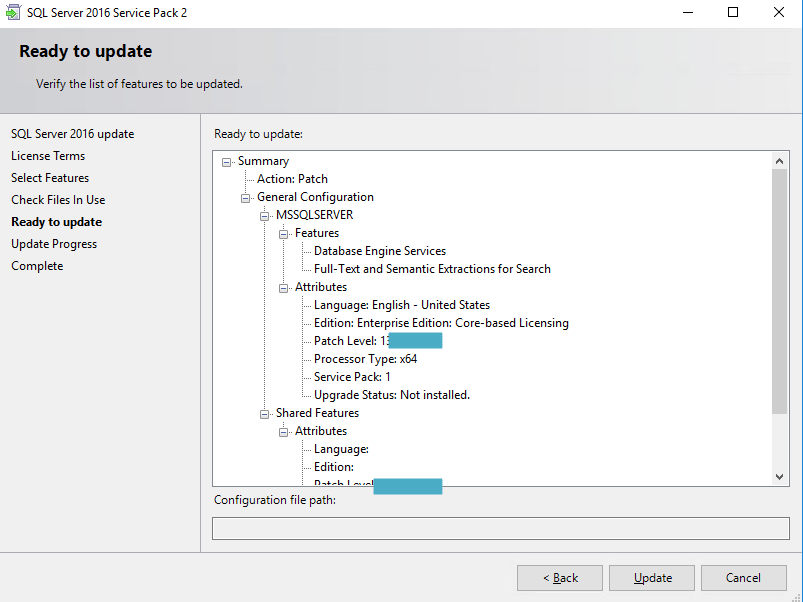This screenshot has width=803, height=602.
Task: Select Edition: Enterprise Edition: Core-based Licensing row
Action: point(441,323)
